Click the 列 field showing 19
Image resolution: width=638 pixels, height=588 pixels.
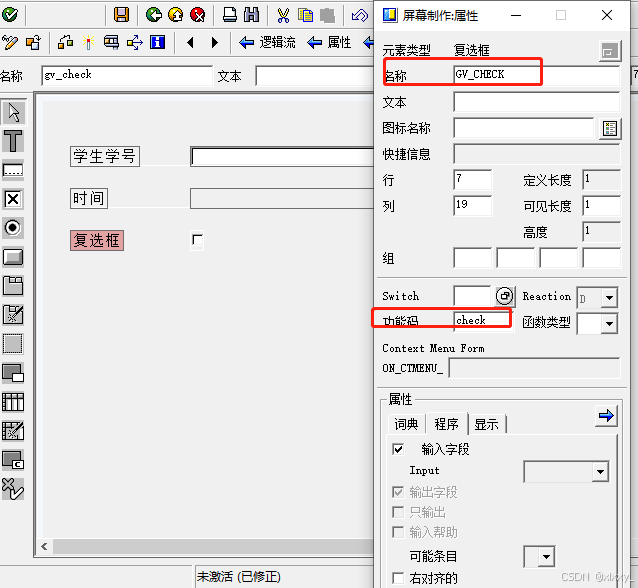pyautogui.click(x=472, y=205)
